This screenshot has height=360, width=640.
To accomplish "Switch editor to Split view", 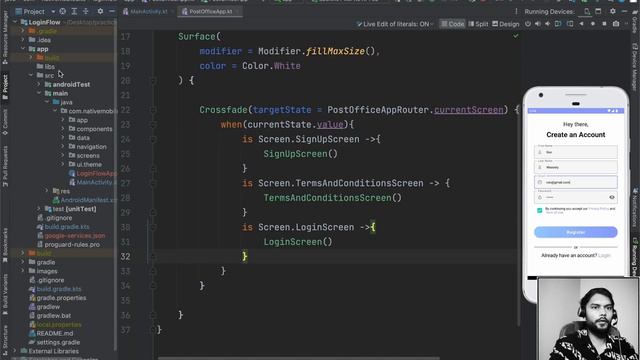I will coord(478,24).
